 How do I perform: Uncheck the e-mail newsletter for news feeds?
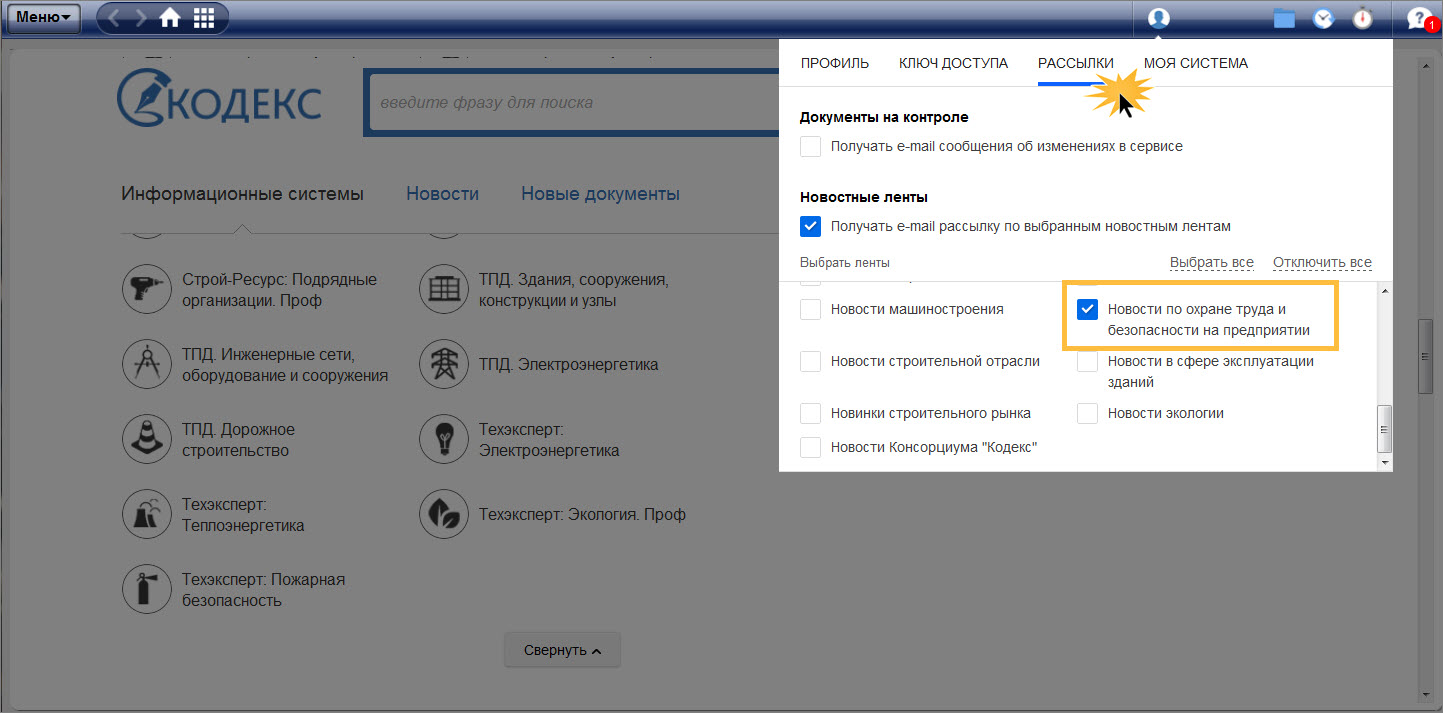[x=810, y=227]
